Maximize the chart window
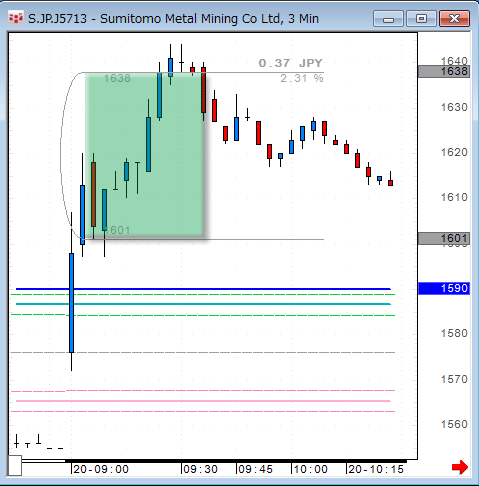This screenshot has height=486, width=479. (421, 19)
